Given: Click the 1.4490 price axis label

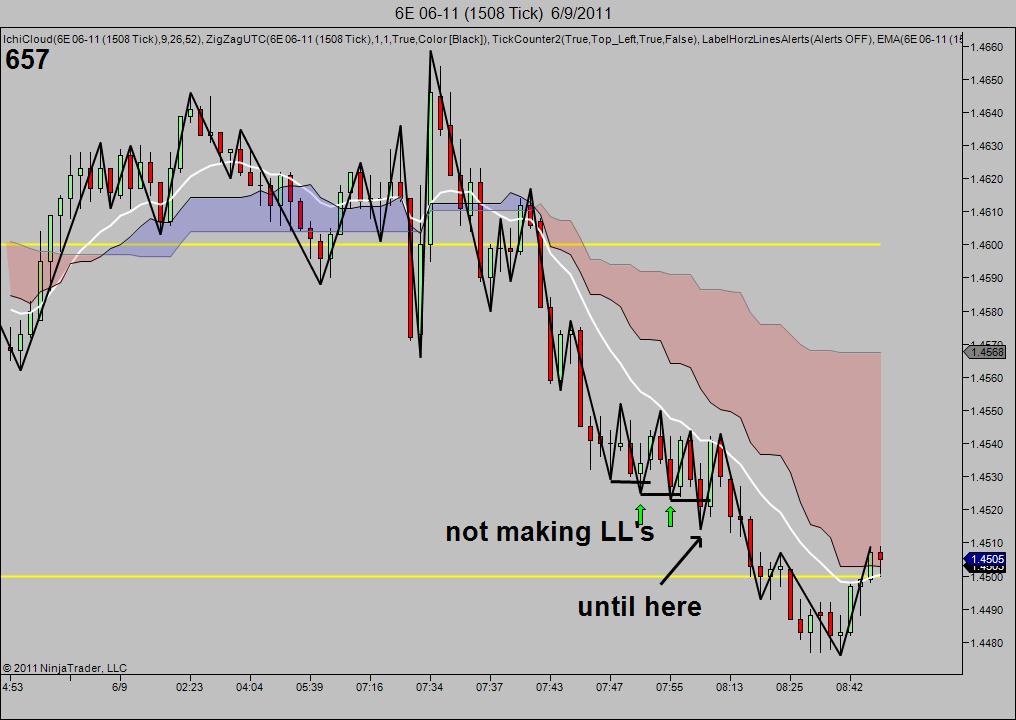Looking at the screenshot, I should 986,610.
